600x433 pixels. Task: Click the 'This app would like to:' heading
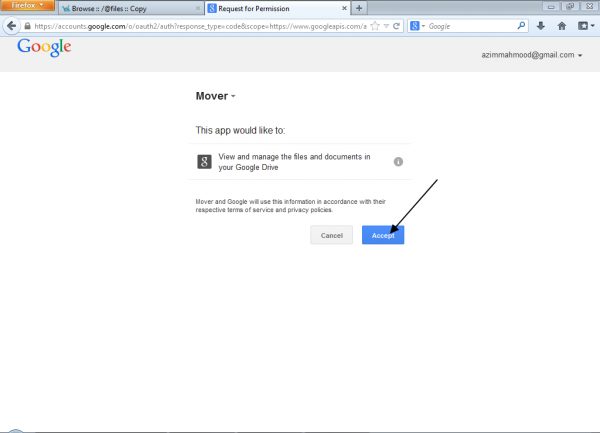point(240,130)
